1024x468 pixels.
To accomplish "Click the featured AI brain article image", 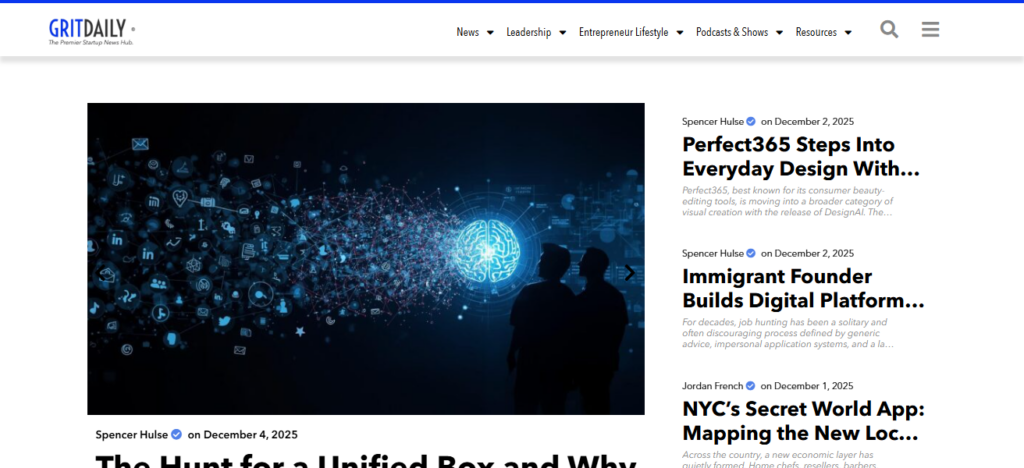I will tap(365, 258).
